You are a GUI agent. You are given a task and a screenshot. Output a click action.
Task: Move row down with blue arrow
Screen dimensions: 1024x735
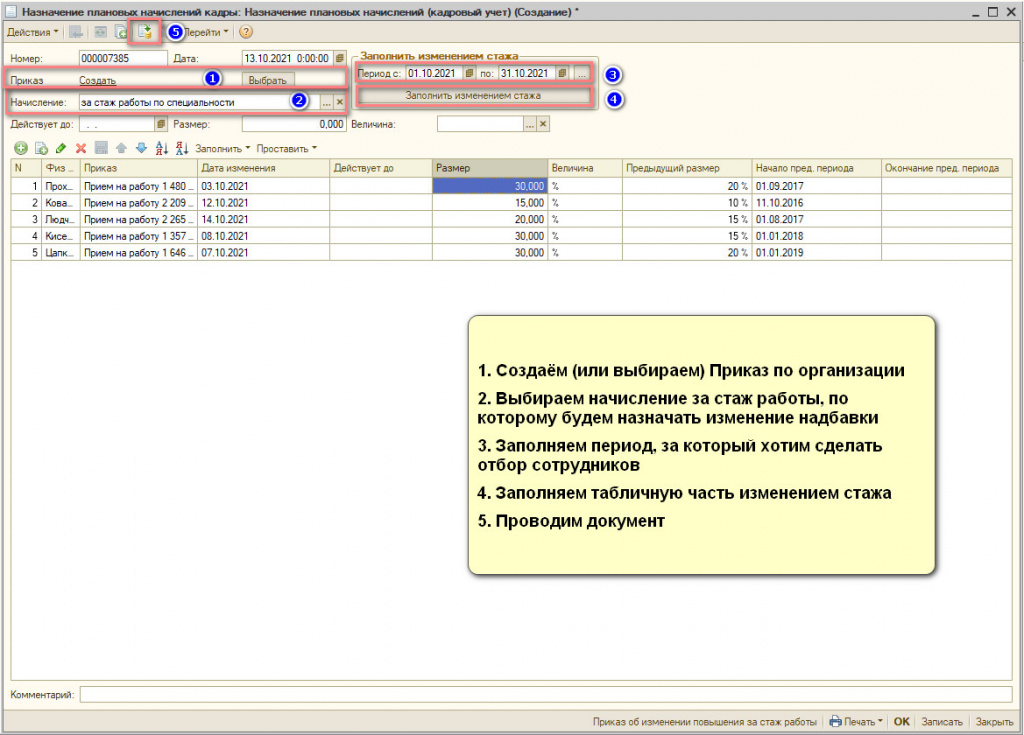(x=141, y=148)
